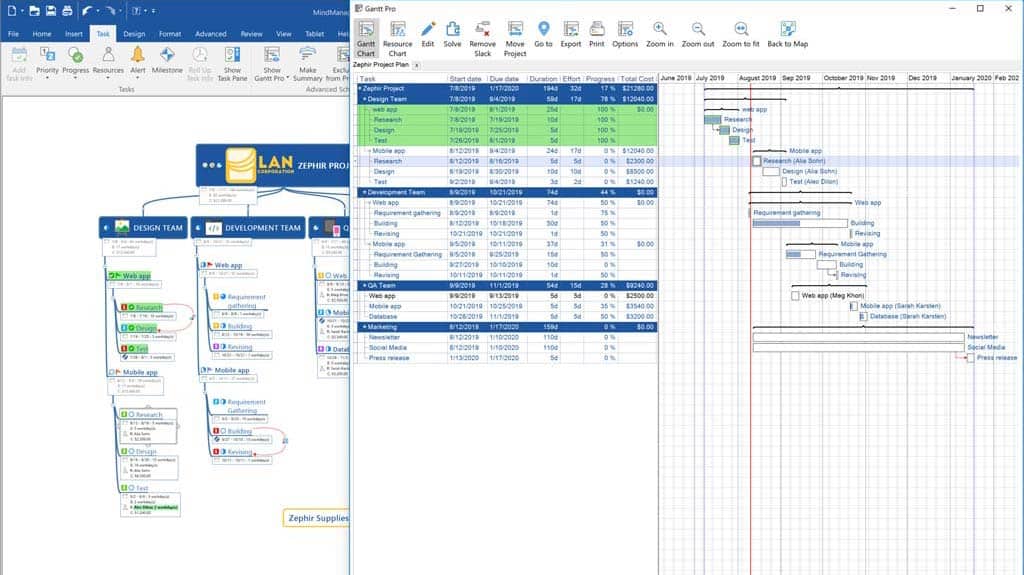1024x575 pixels.
Task: Click the Total Cost column header
Action: click(637, 79)
